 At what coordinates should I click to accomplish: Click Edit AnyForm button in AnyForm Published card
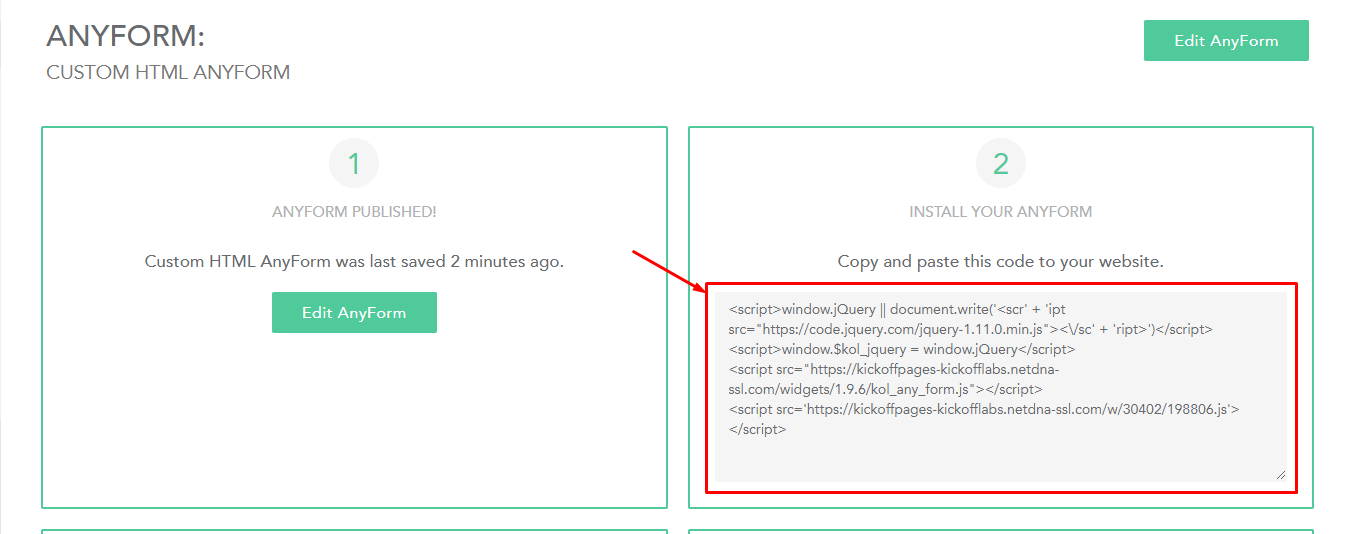tap(354, 313)
